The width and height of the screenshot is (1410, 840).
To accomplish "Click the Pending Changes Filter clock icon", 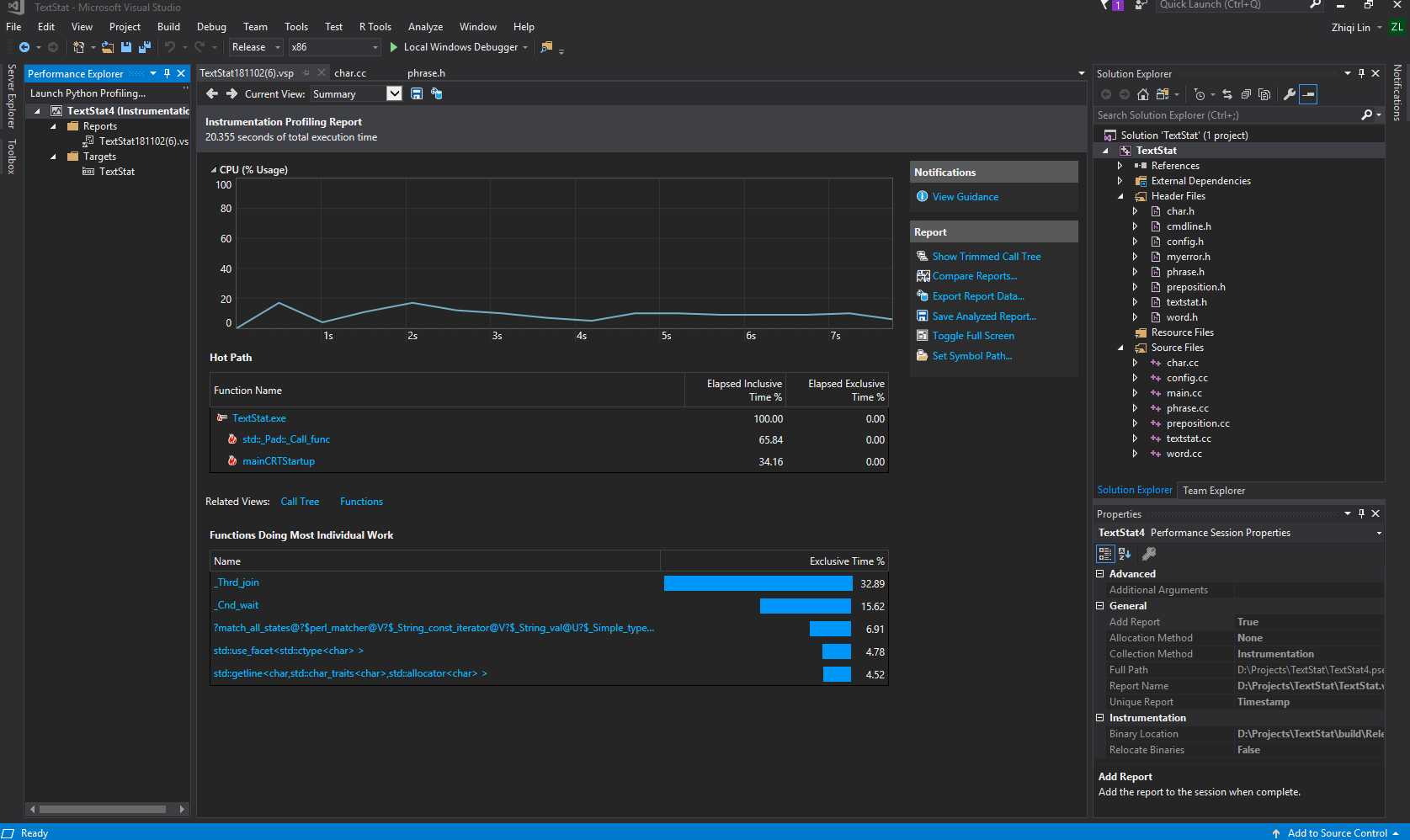I will (x=1200, y=94).
